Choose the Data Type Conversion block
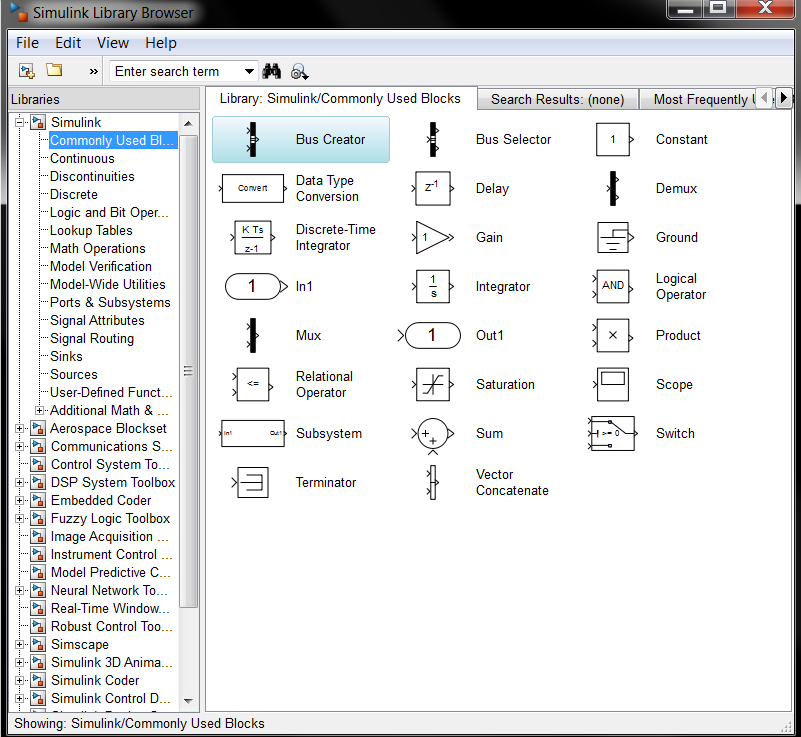 (x=253, y=188)
